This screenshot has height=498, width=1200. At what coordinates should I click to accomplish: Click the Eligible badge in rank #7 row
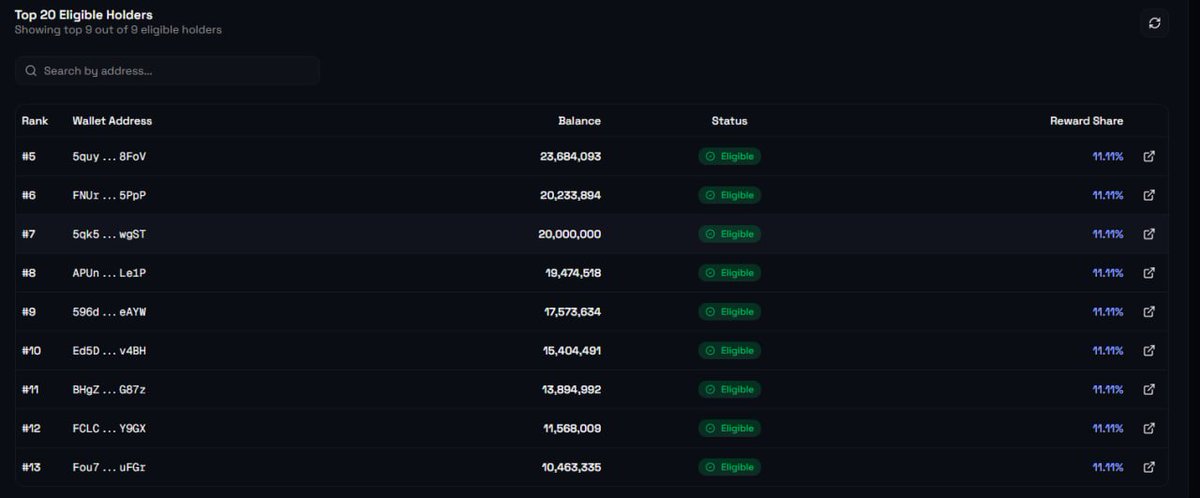click(x=729, y=234)
